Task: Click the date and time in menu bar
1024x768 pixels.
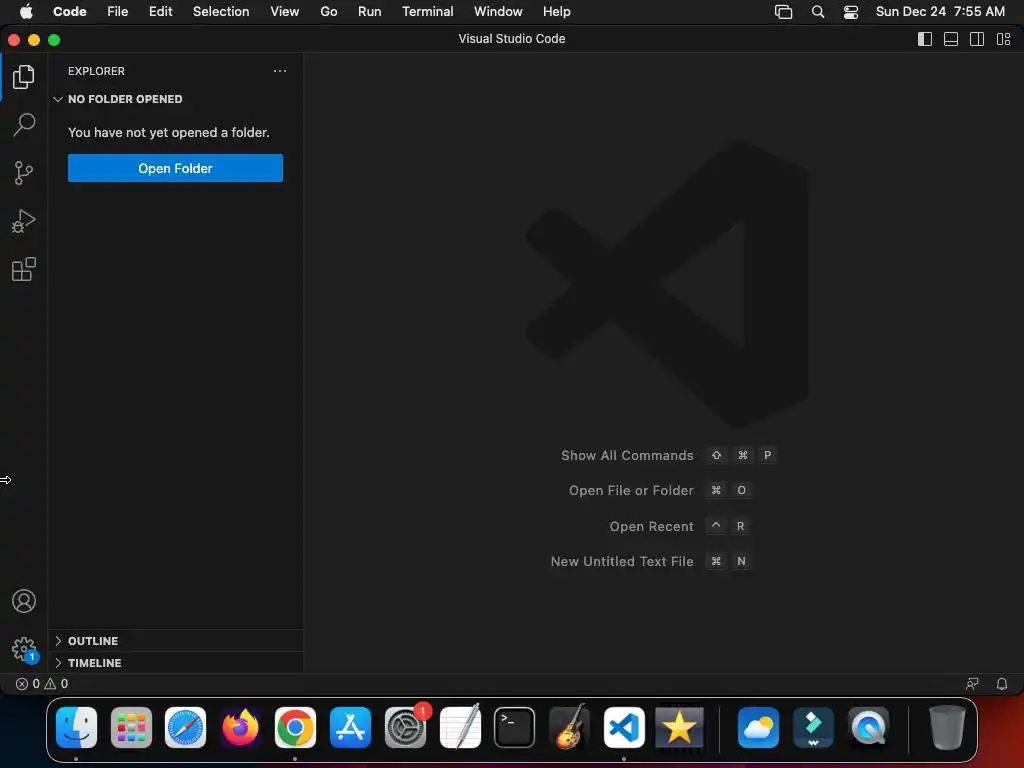Action: click(x=940, y=12)
